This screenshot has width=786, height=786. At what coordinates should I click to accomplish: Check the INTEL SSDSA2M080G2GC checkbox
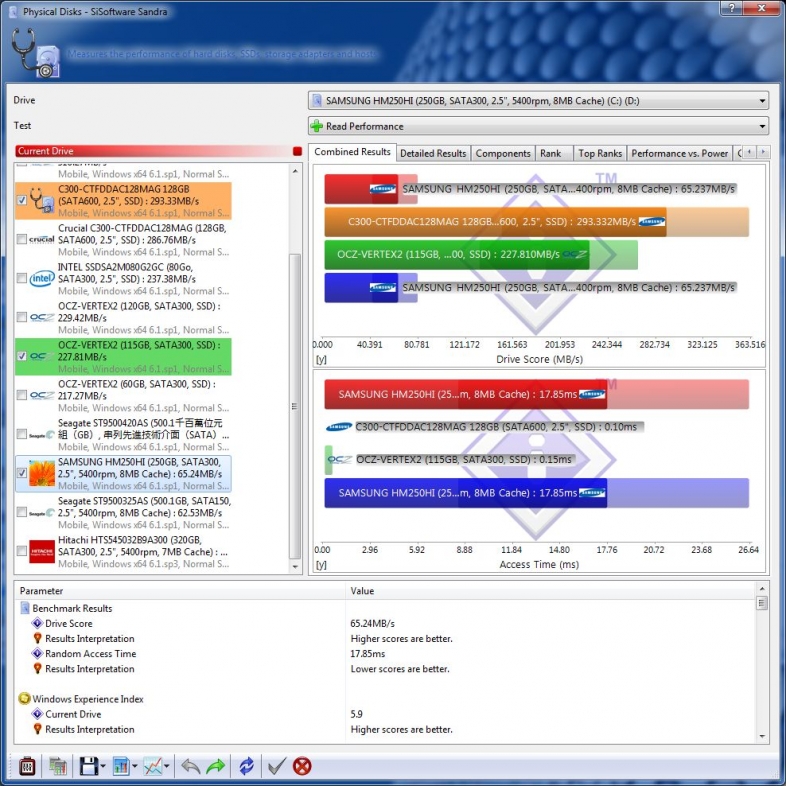[x=22, y=278]
